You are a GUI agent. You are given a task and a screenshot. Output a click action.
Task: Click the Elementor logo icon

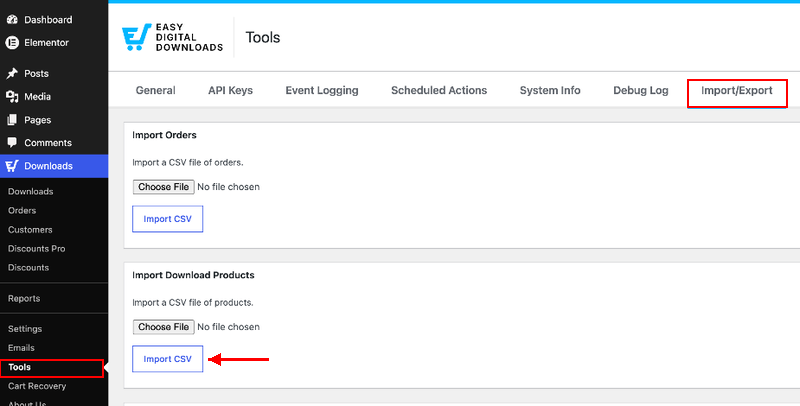click(12, 43)
